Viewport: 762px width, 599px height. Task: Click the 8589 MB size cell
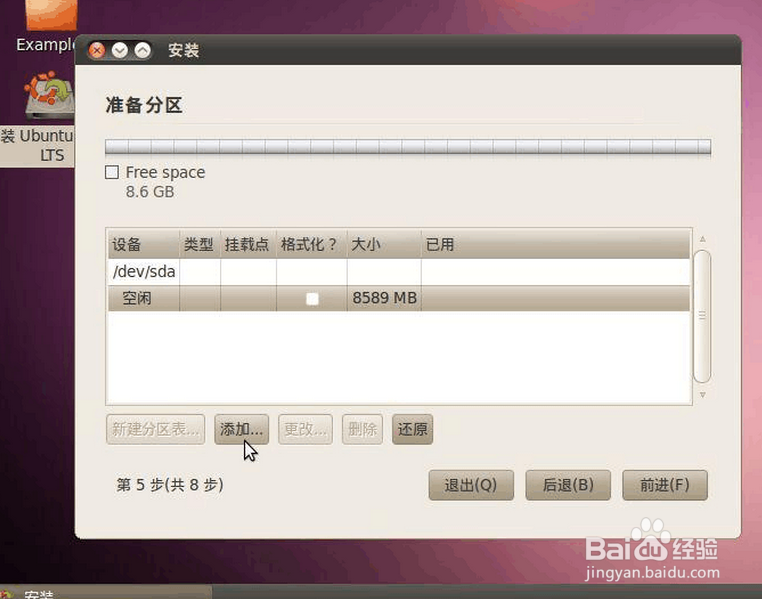click(x=384, y=298)
